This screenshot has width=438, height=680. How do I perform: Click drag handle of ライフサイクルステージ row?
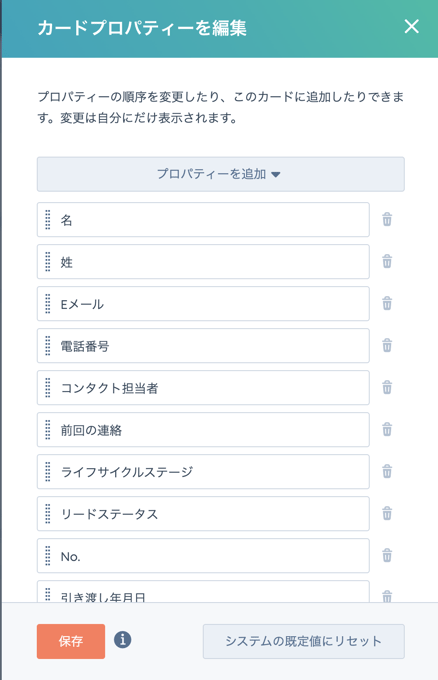coord(48,471)
